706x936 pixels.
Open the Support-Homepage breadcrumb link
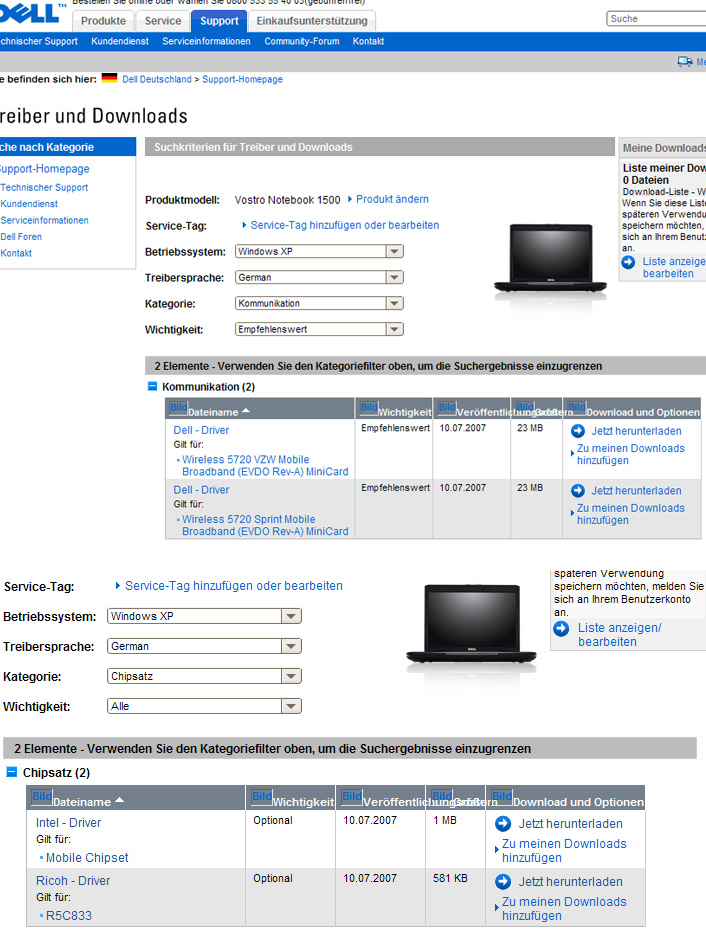click(242, 79)
